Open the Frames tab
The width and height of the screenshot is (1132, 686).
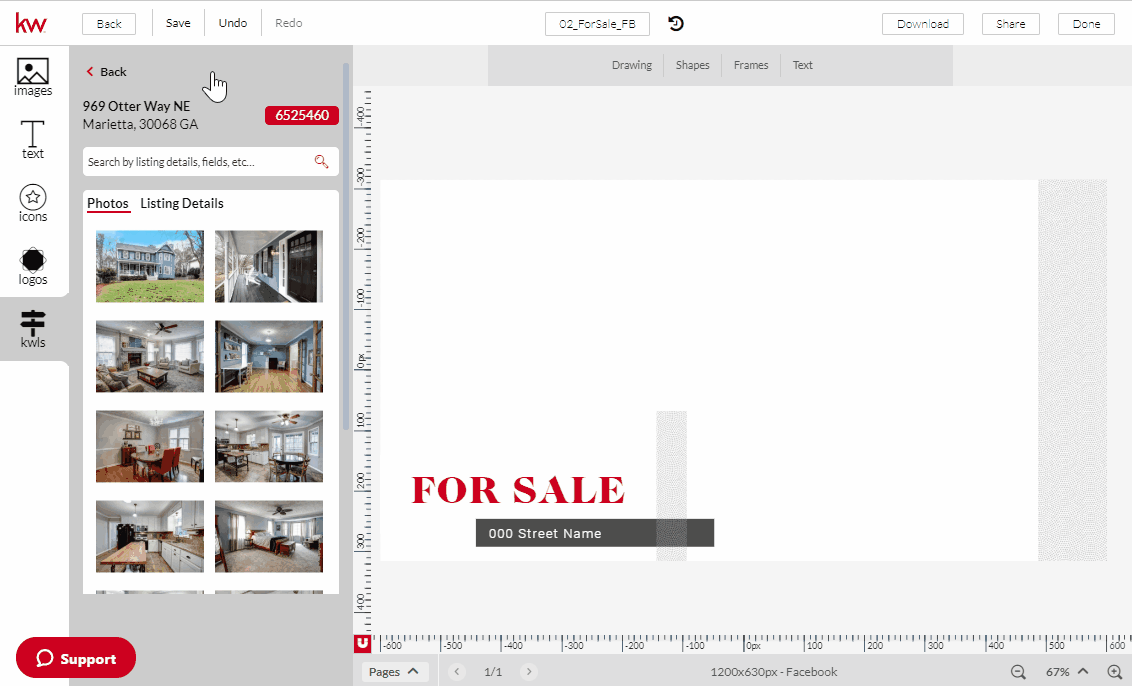tap(750, 65)
